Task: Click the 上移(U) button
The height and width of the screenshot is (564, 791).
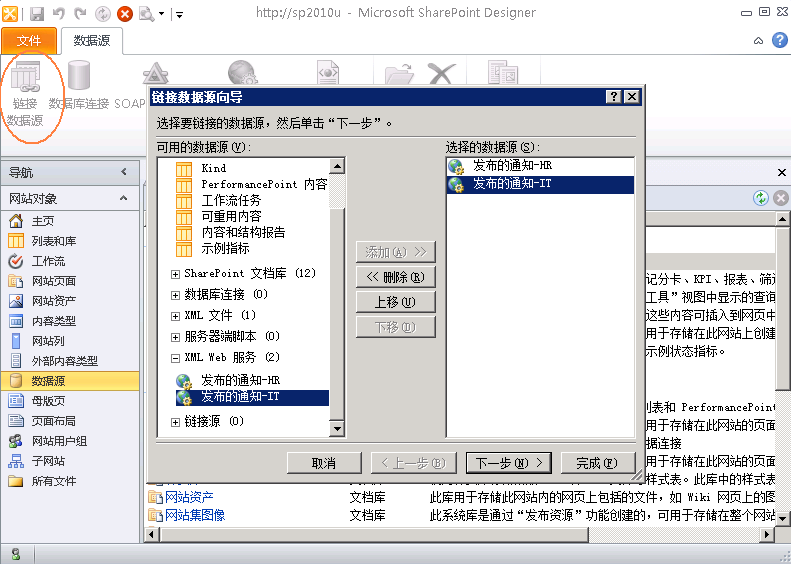Action: pos(396,302)
